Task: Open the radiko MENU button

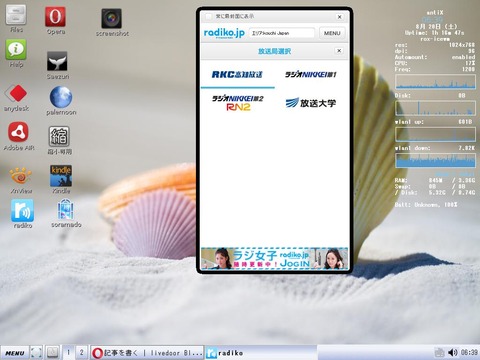Action: [x=332, y=33]
